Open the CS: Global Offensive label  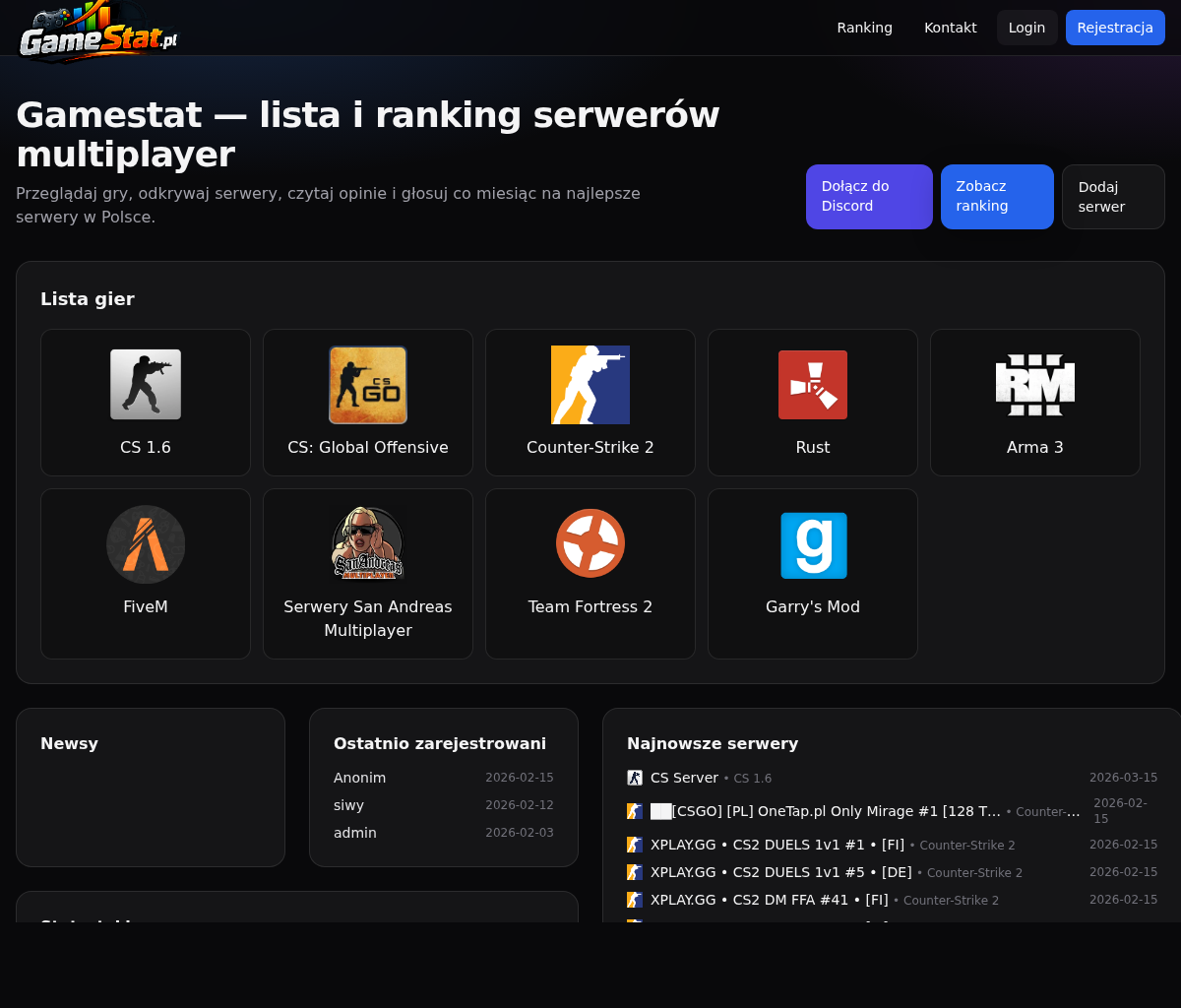point(368,448)
